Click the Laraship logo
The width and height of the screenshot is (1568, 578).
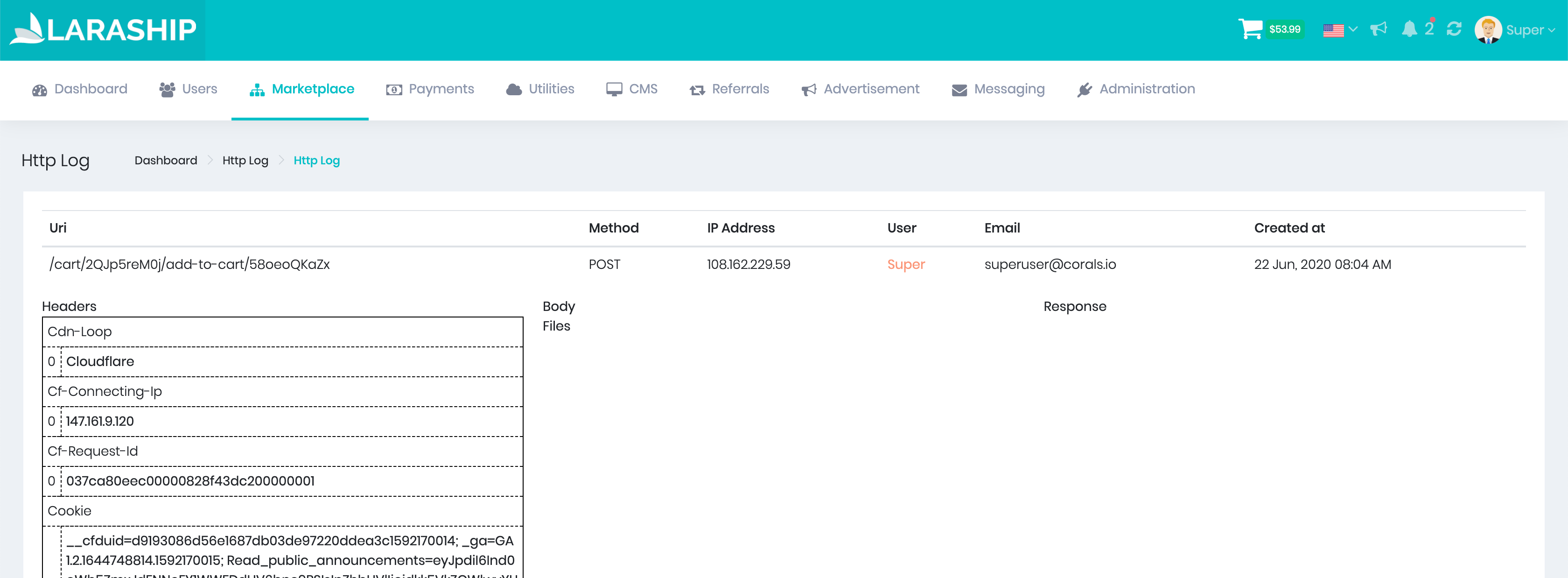pos(103,29)
